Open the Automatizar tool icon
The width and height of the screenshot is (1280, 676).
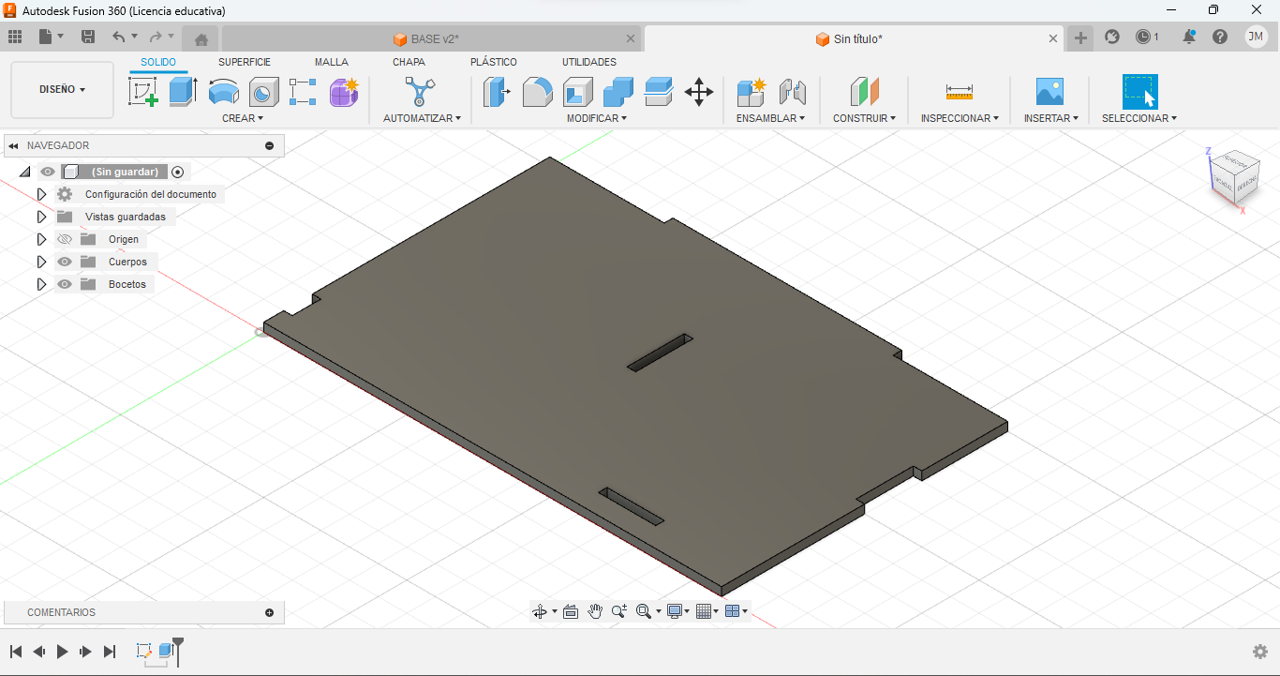420,92
